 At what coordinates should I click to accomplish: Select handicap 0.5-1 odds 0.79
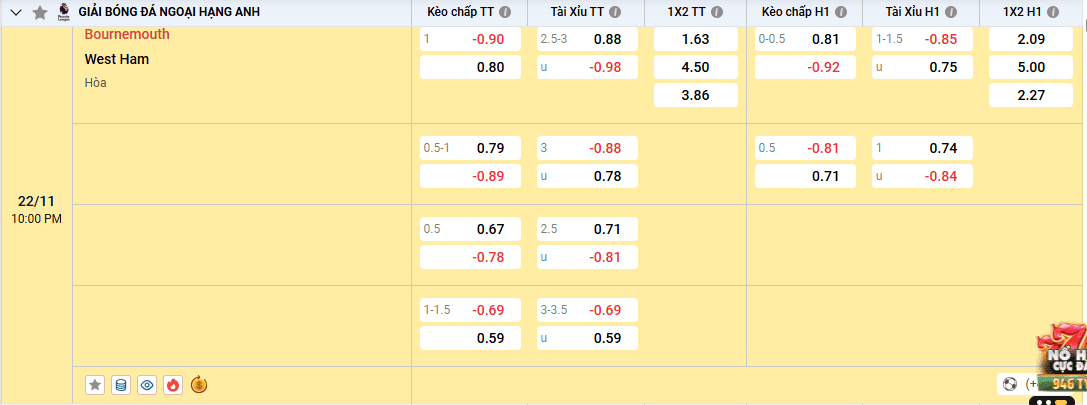(470, 148)
